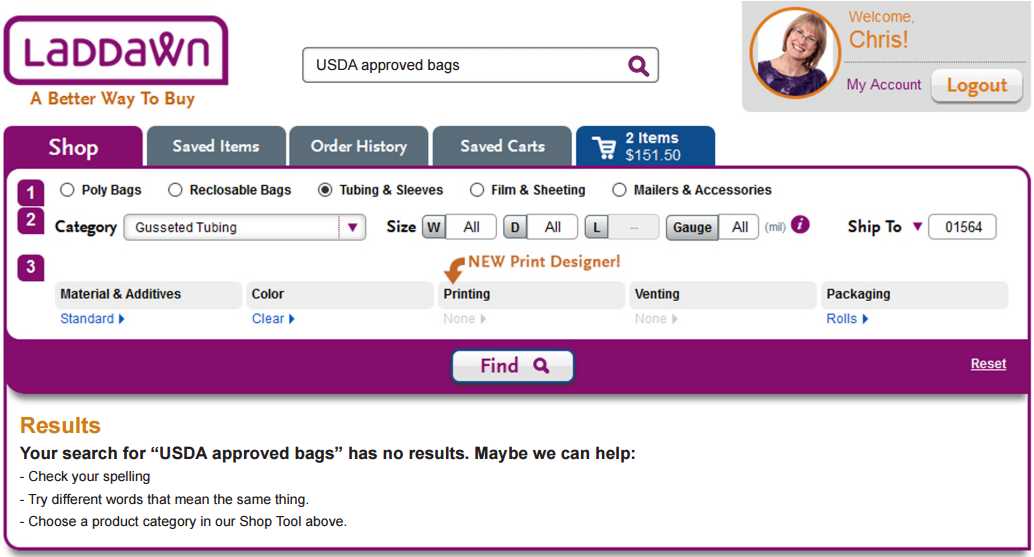
Task: Click the Gauge button
Action: (x=692, y=227)
